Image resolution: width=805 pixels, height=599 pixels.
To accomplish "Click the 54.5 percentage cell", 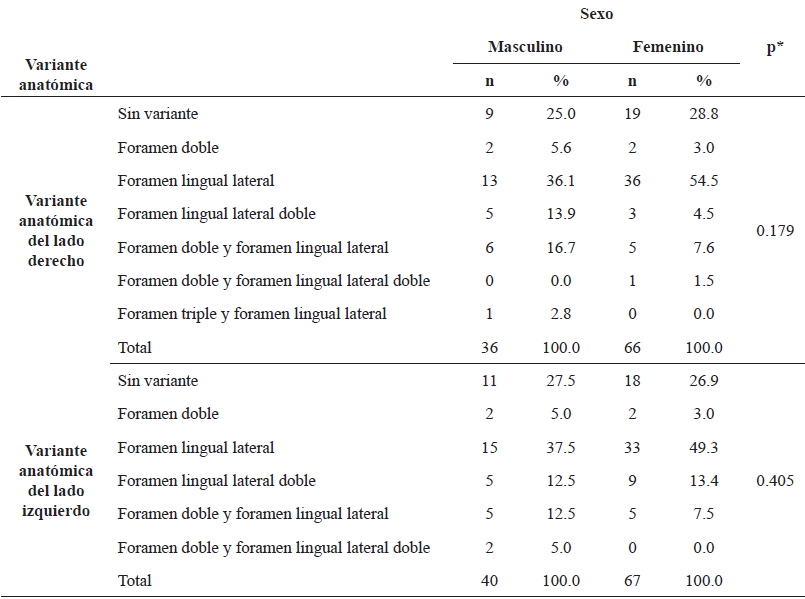I will click(704, 181).
